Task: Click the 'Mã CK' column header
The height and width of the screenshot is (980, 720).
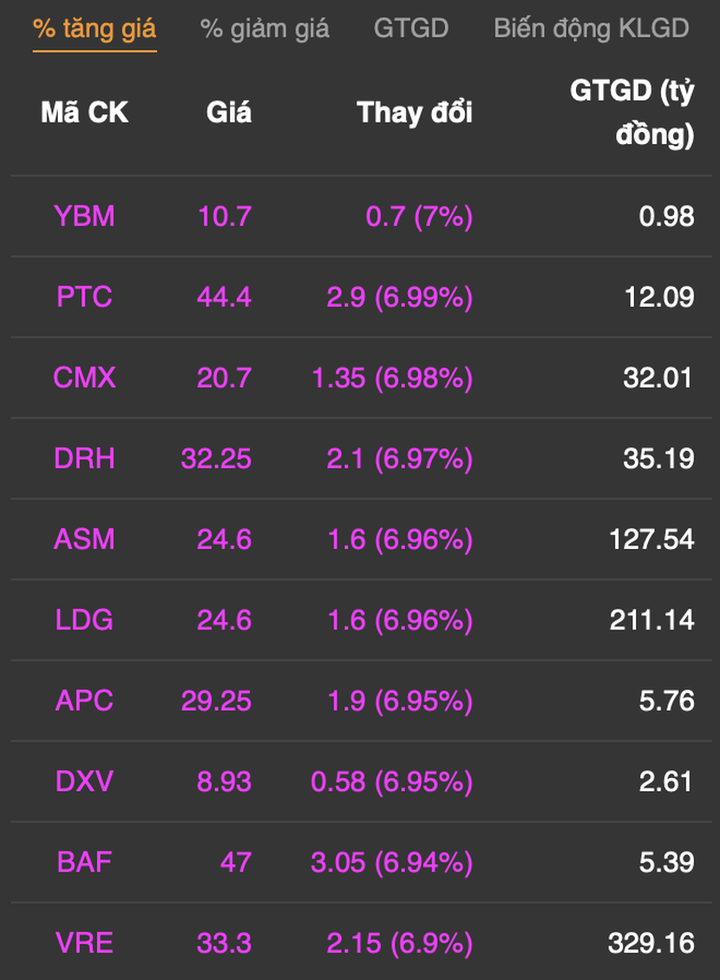Action: pyautogui.click(x=84, y=113)
